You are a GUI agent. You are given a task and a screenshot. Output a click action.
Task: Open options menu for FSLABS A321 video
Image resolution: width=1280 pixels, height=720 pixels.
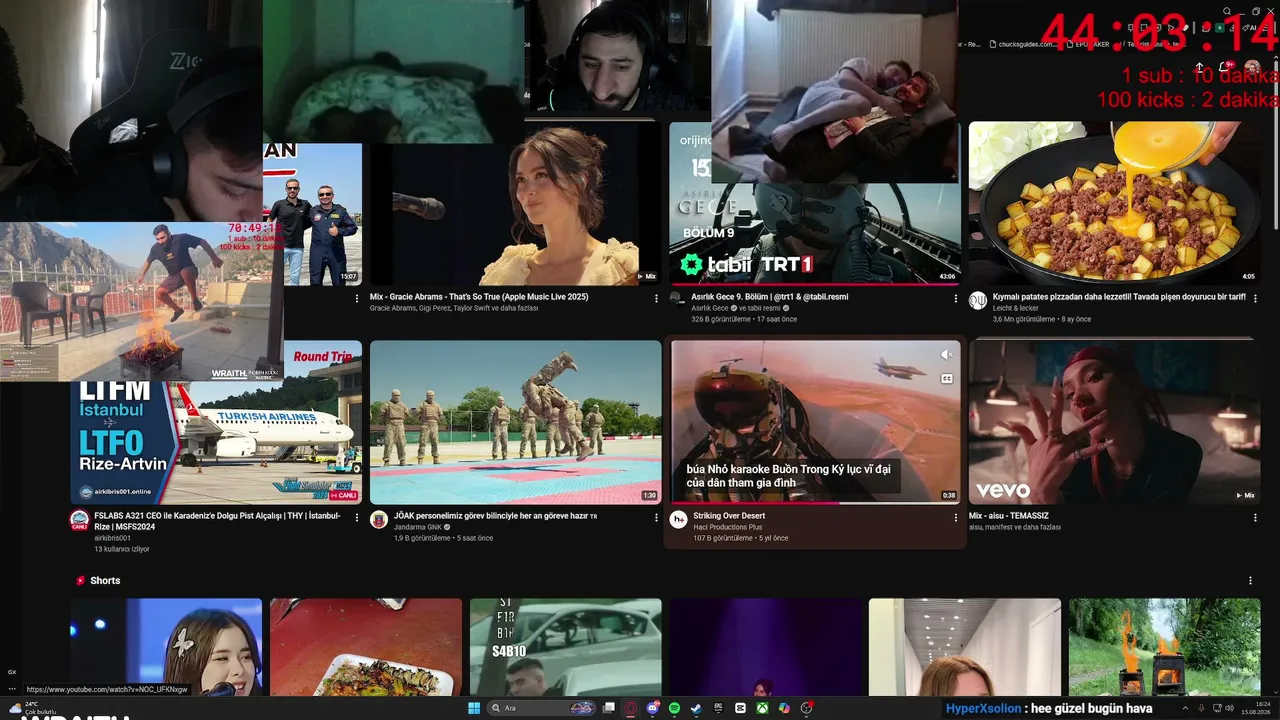click(x=357, y=517)
